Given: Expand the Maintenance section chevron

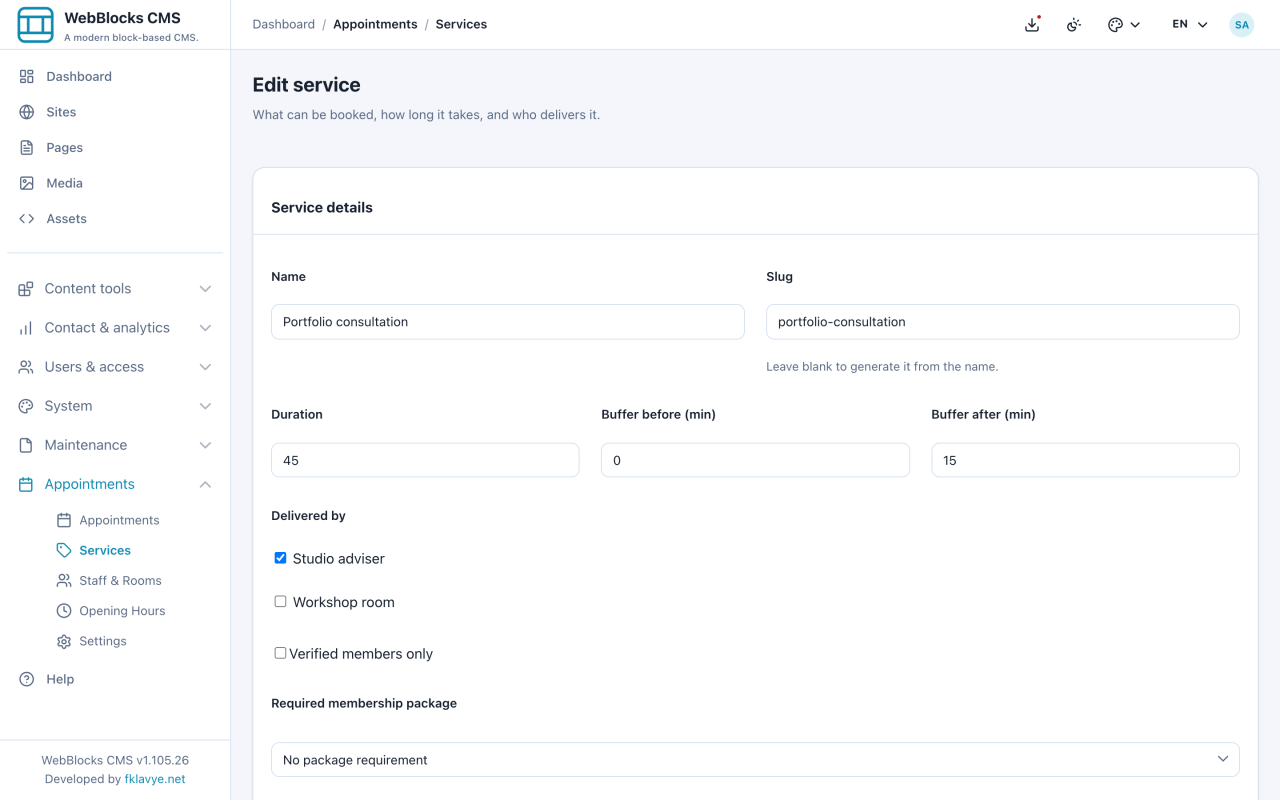Looking at the screenshot, I should (x=205, y=445).
